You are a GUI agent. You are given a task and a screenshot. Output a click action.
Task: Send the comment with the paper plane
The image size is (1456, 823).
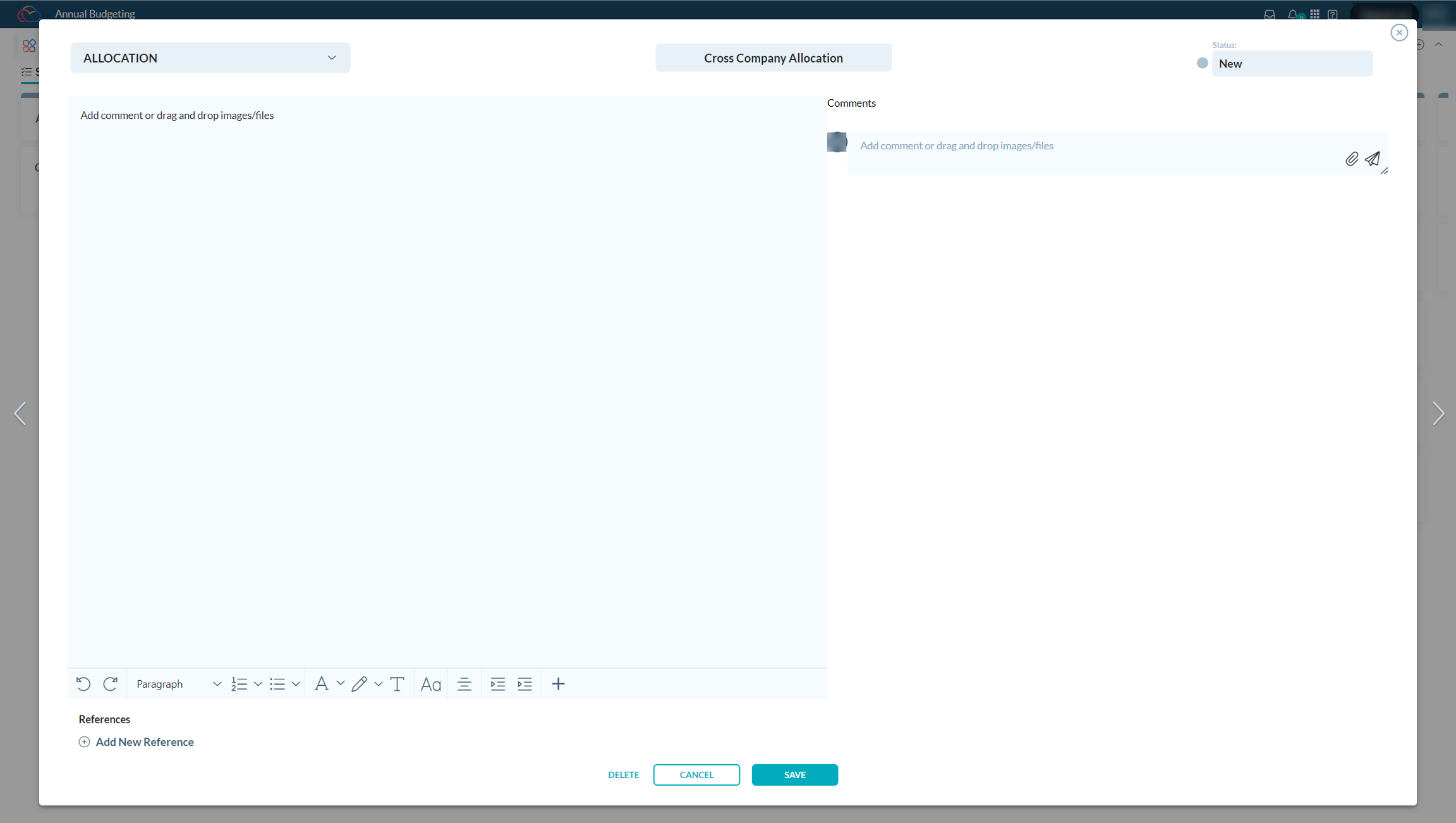pos(1373,159)
